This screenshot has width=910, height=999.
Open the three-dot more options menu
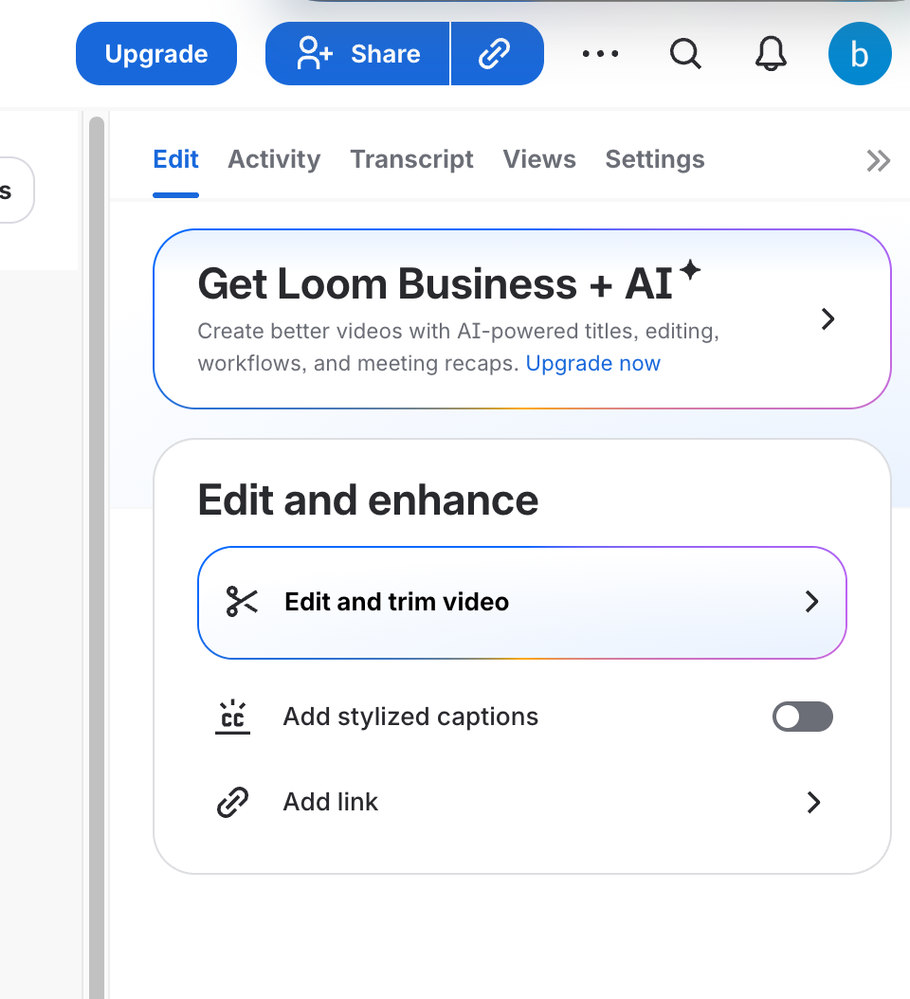pos(600,54)
